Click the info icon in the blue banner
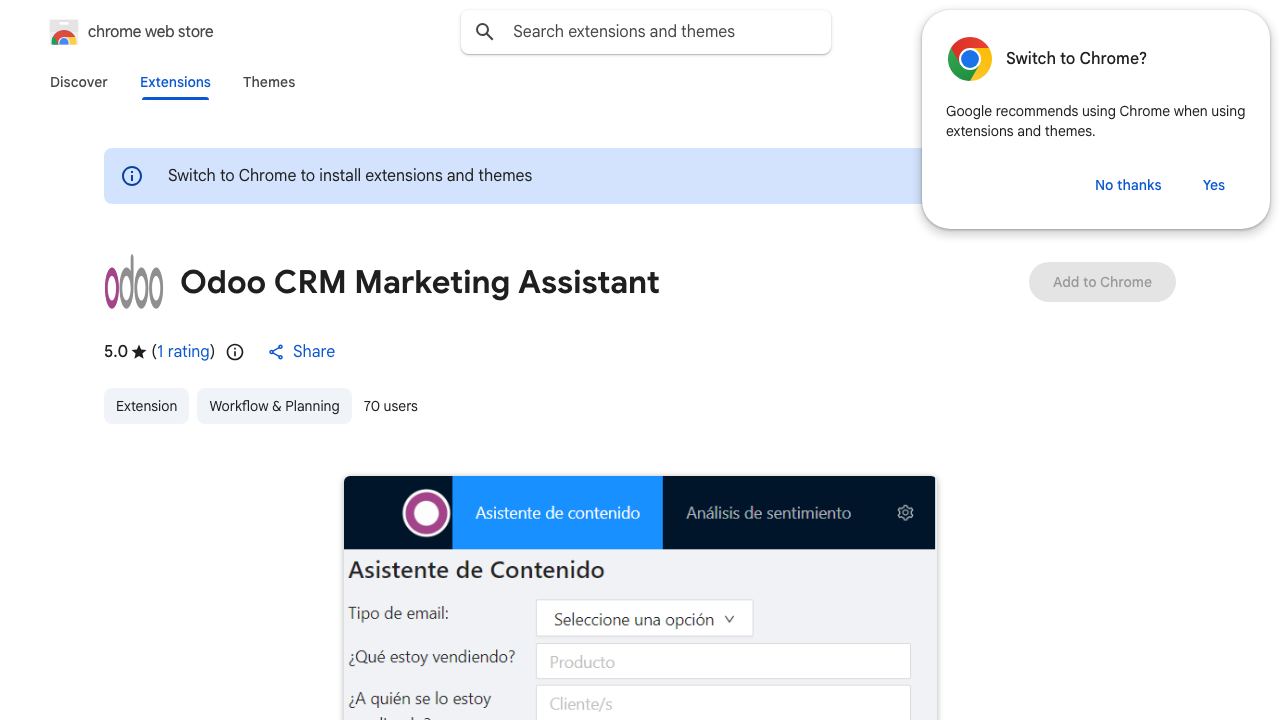 pos(132,176)
